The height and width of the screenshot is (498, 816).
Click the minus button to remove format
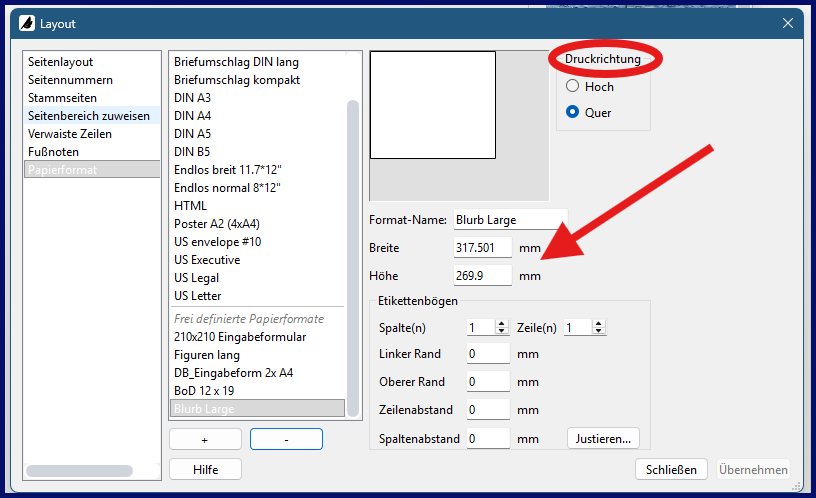coord(286,439)
